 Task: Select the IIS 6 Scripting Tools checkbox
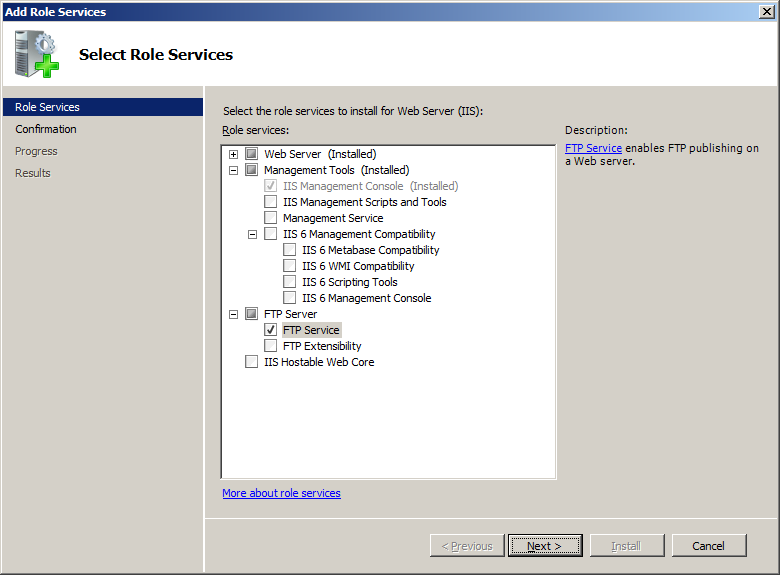pyautogui.click(x=290, y=282)
